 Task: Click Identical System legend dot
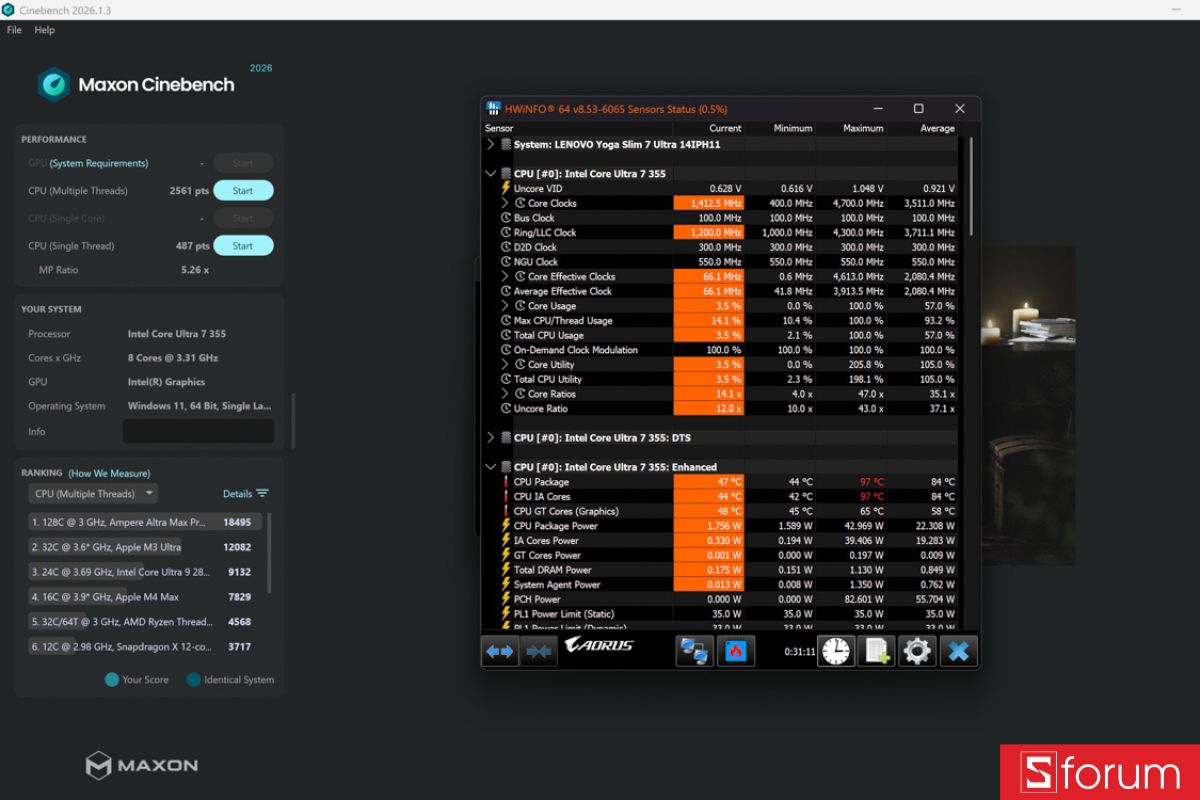(x=193, y=680)
